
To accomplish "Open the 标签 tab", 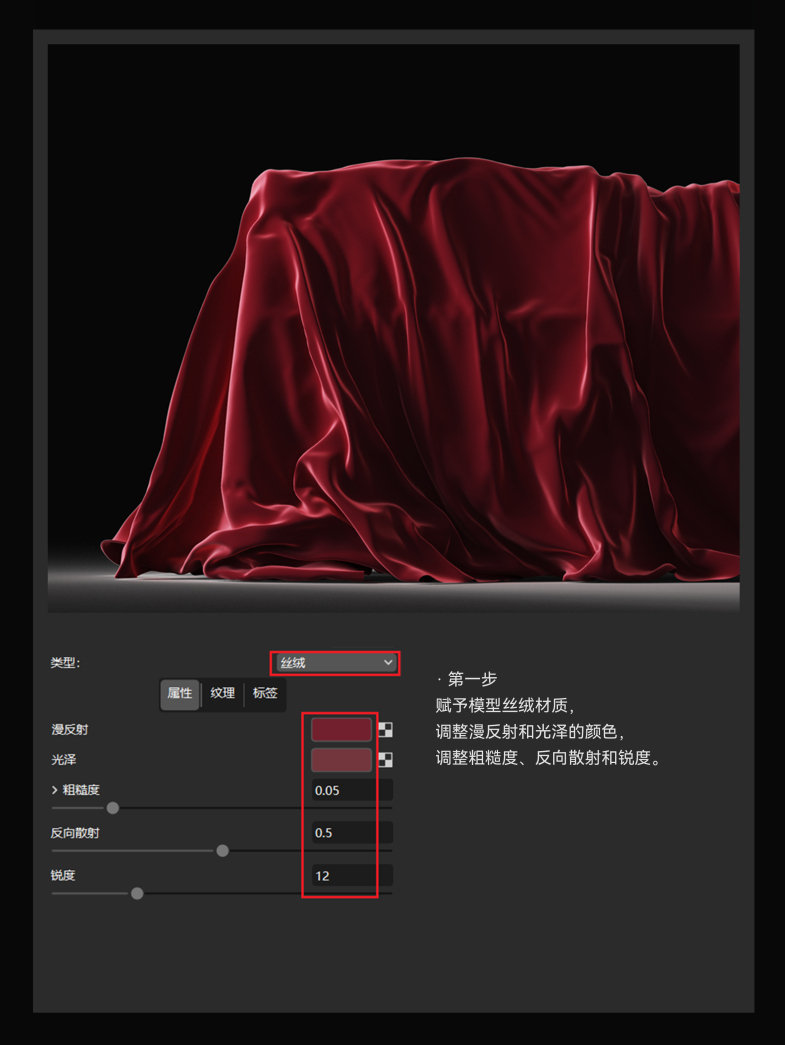I will [265, 693].
